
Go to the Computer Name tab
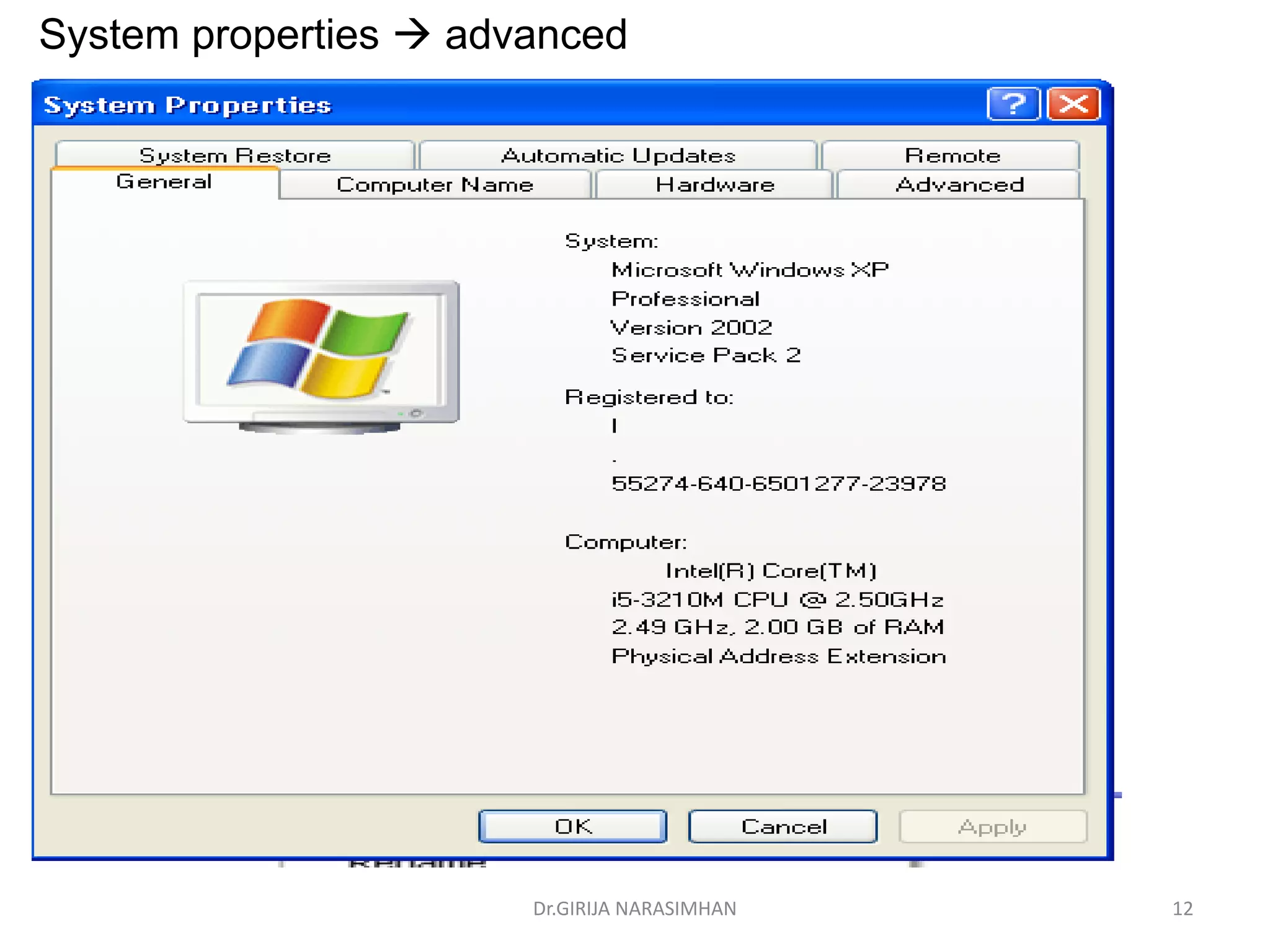tap(435, 185)
